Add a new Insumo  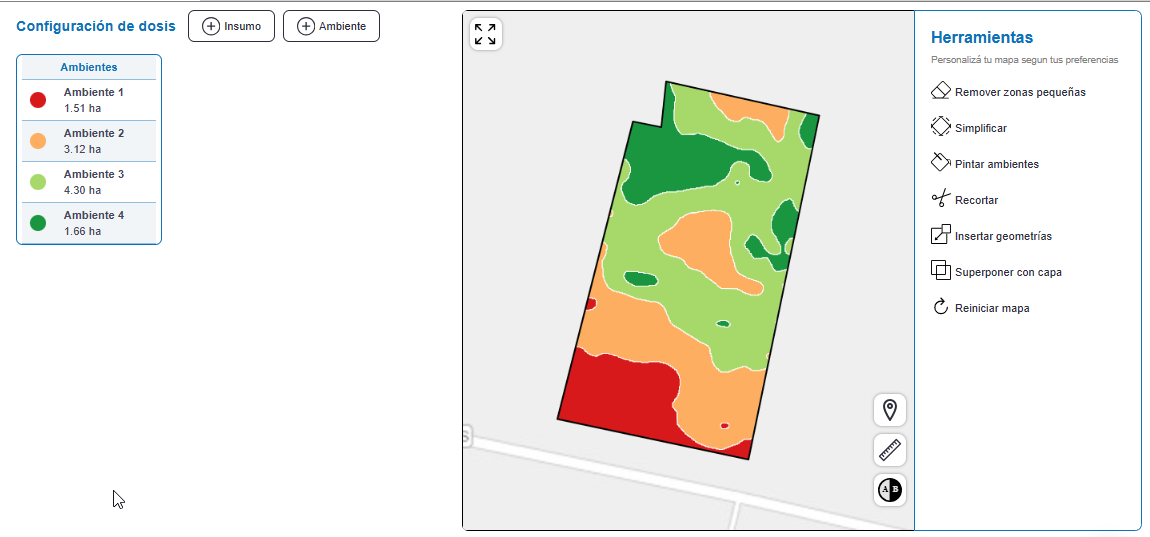231,26
